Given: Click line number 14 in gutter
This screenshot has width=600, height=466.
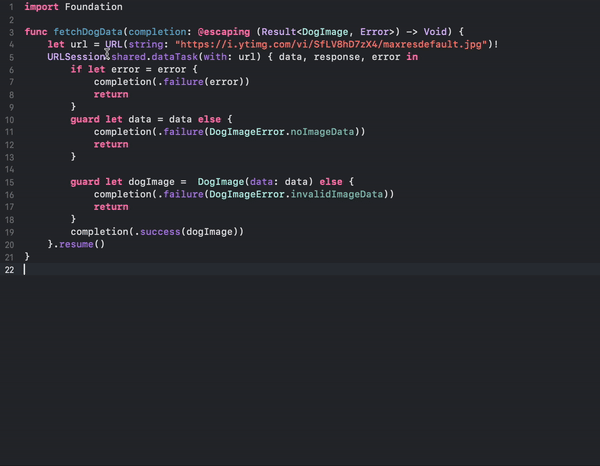Looking at the screenshot, I should pos(10,169).
